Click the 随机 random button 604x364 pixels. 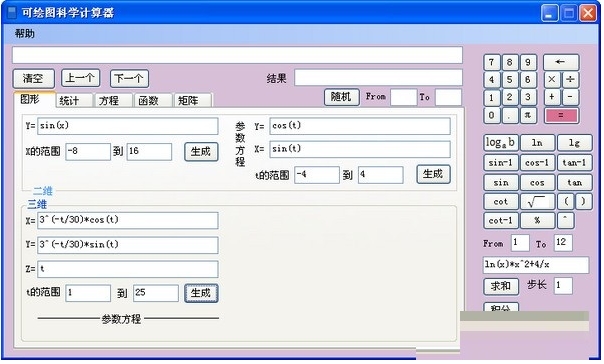[x=341, y=97]
